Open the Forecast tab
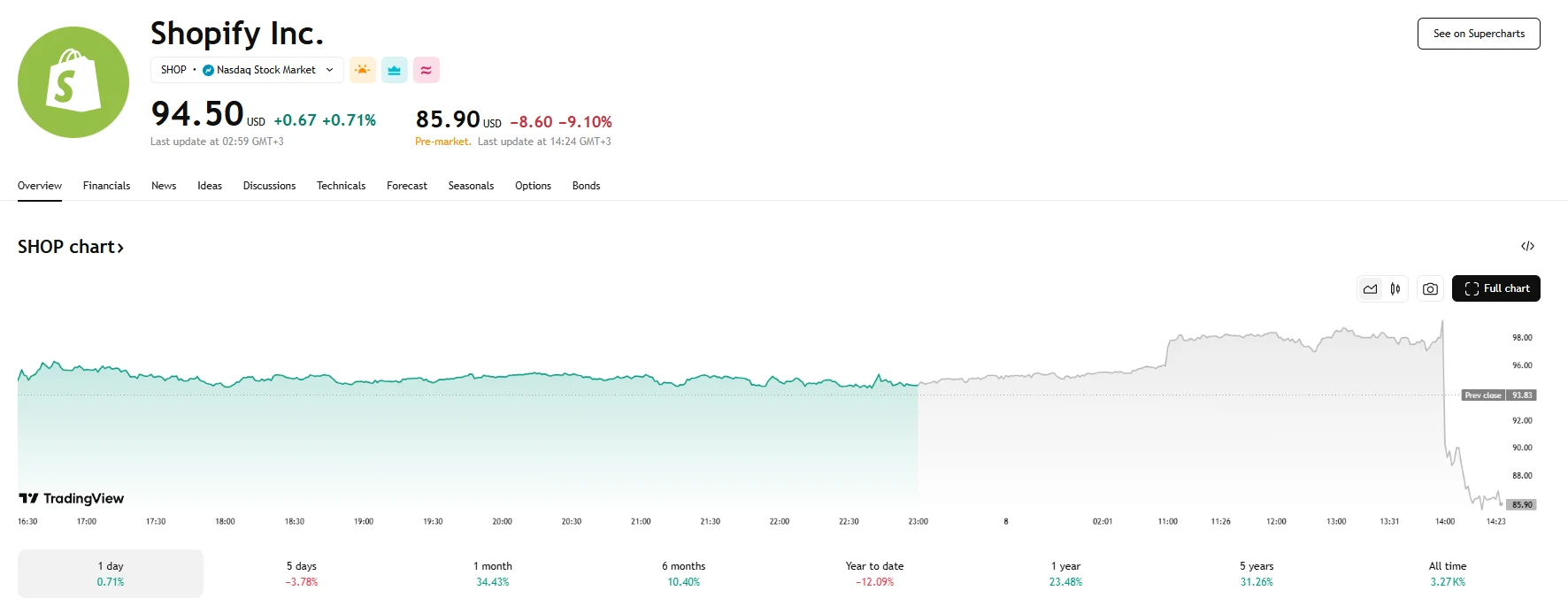Screen dimensions: 1568x606 pyautogui.click(x=407, y=186)
